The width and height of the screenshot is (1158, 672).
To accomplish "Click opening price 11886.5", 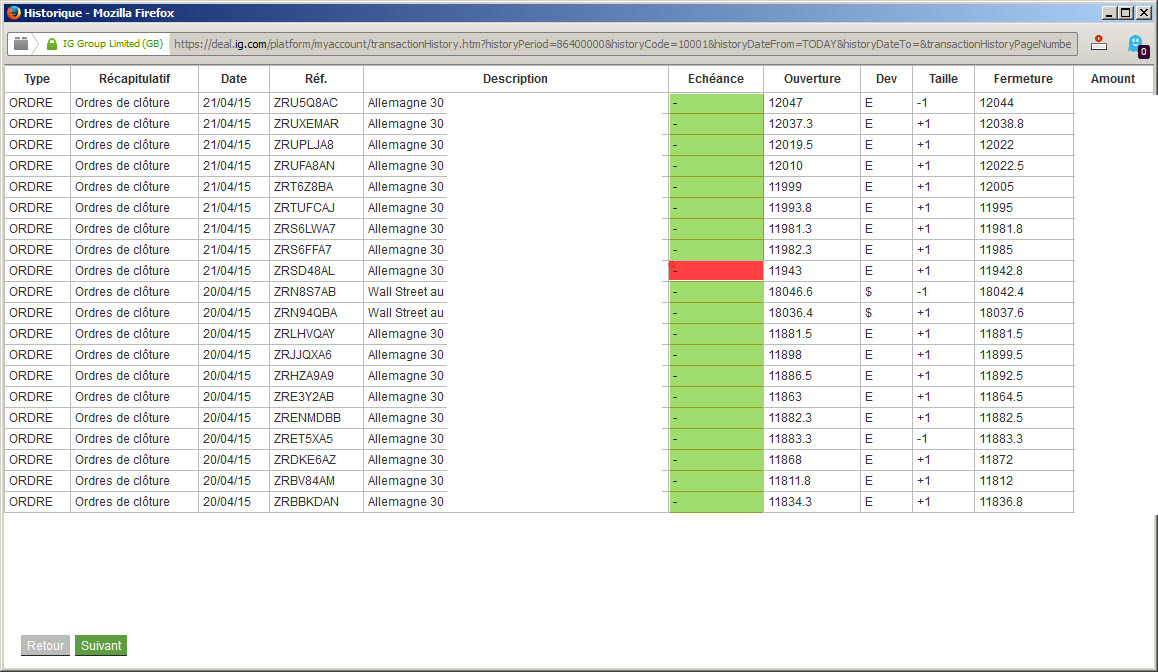I will [789, 376].
